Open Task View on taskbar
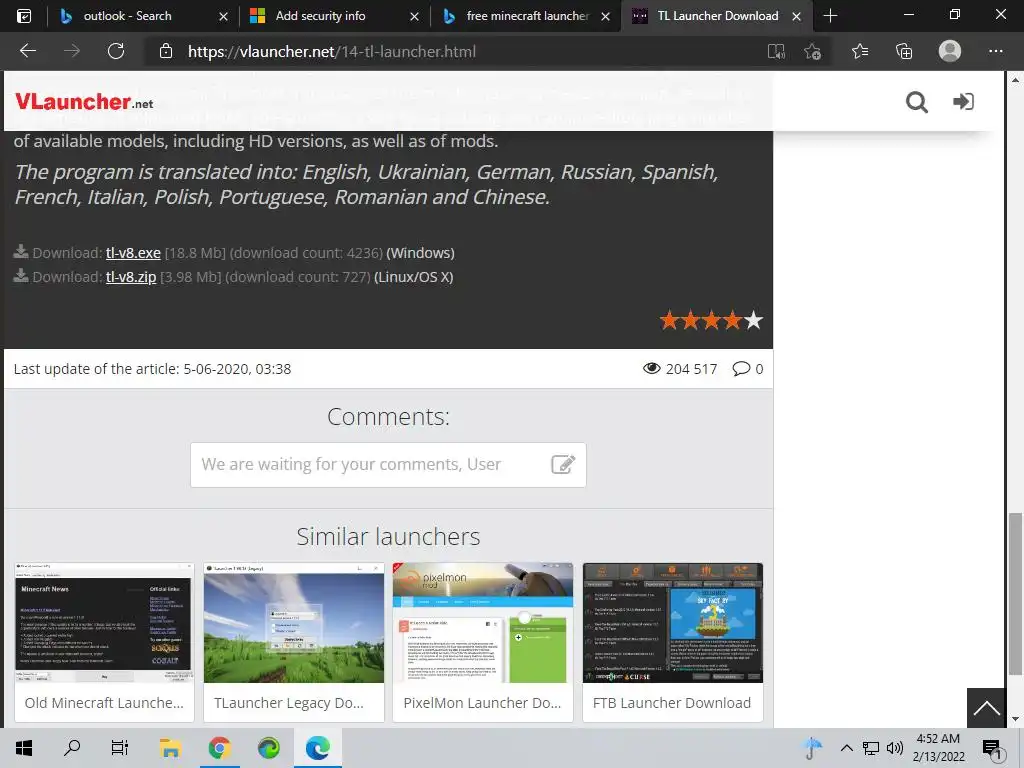Image resolution: width=1024 pixels, height=768 pixels. [x=120, y=748]
